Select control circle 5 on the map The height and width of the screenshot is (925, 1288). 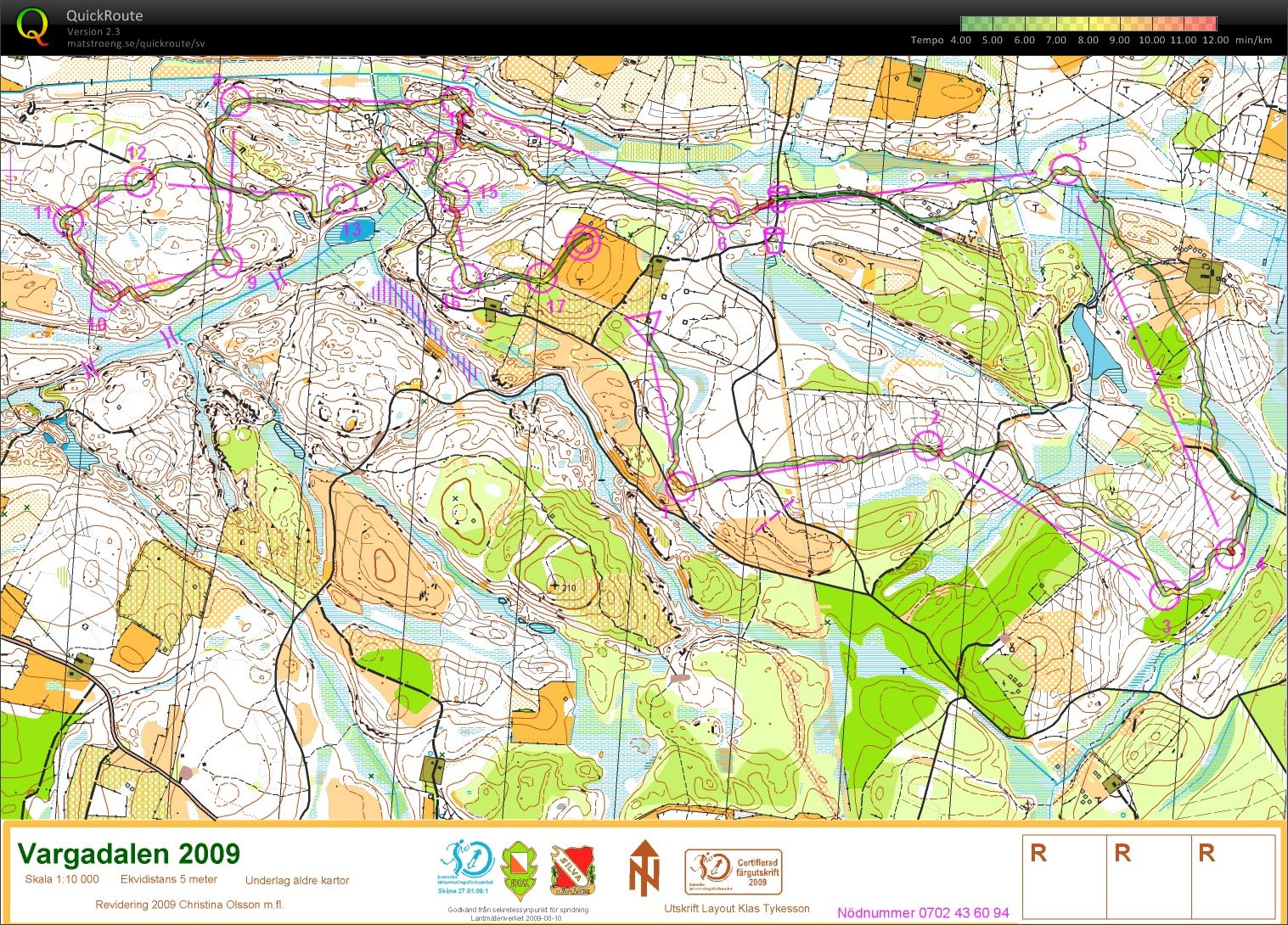coord(1067,171)
